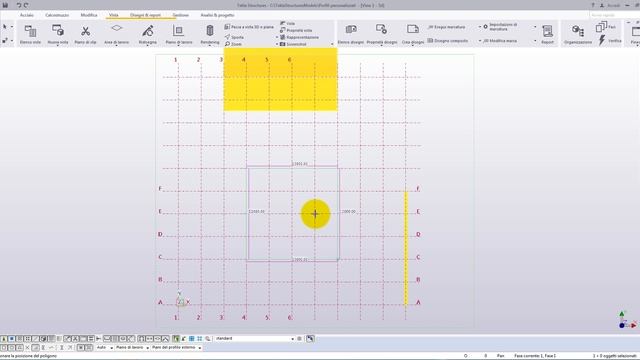Click the 'Pan' status bar indicator
Image resolution: width=640 pixels, height=360 pixels.
click(500, 356)
